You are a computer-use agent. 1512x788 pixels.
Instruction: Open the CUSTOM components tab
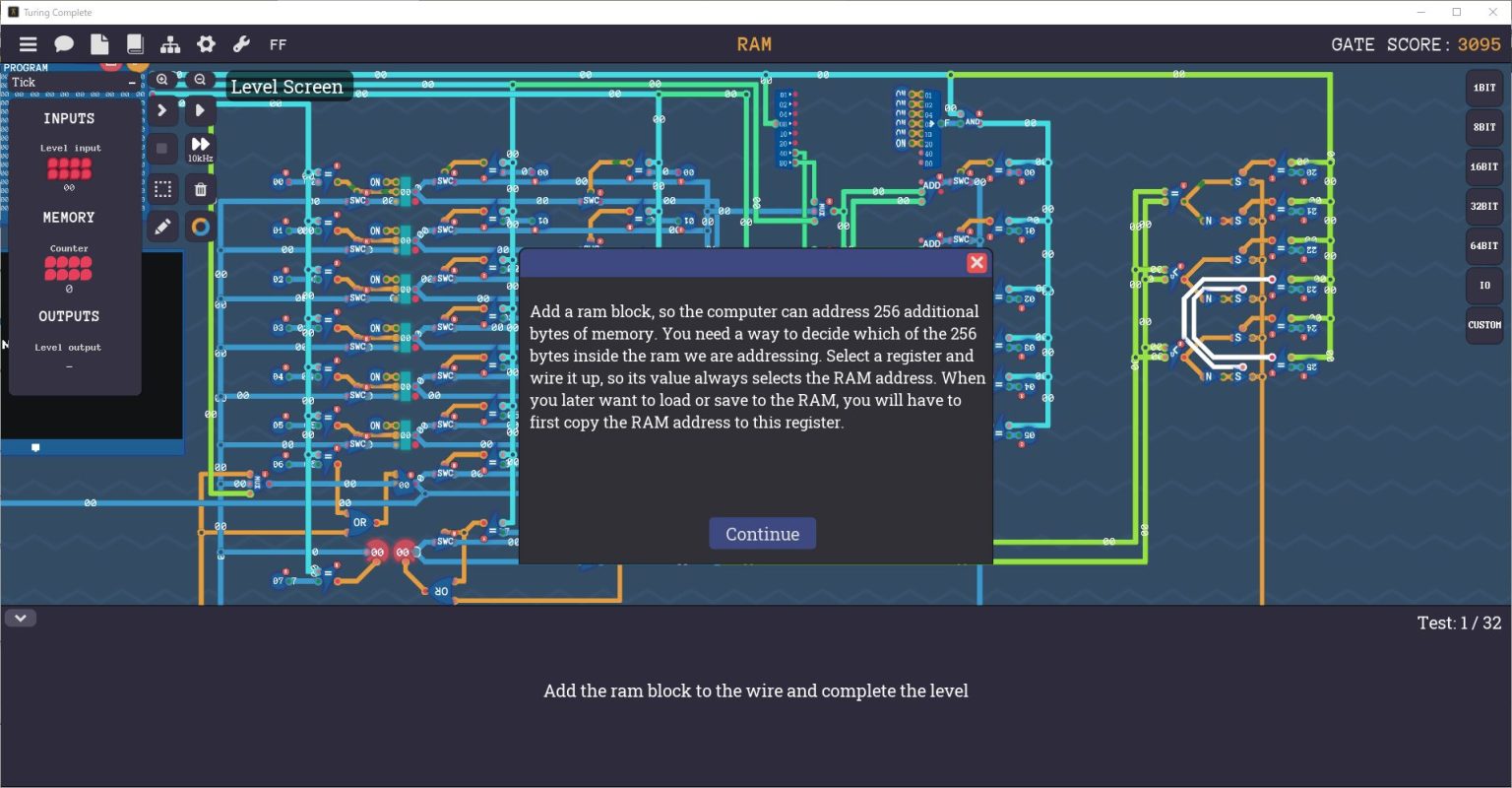pos(1483,325)
